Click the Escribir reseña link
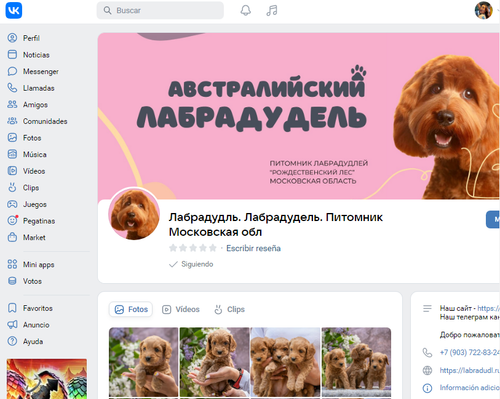Image resolution: width=500 pixels, height=399 pixels. 253,248
